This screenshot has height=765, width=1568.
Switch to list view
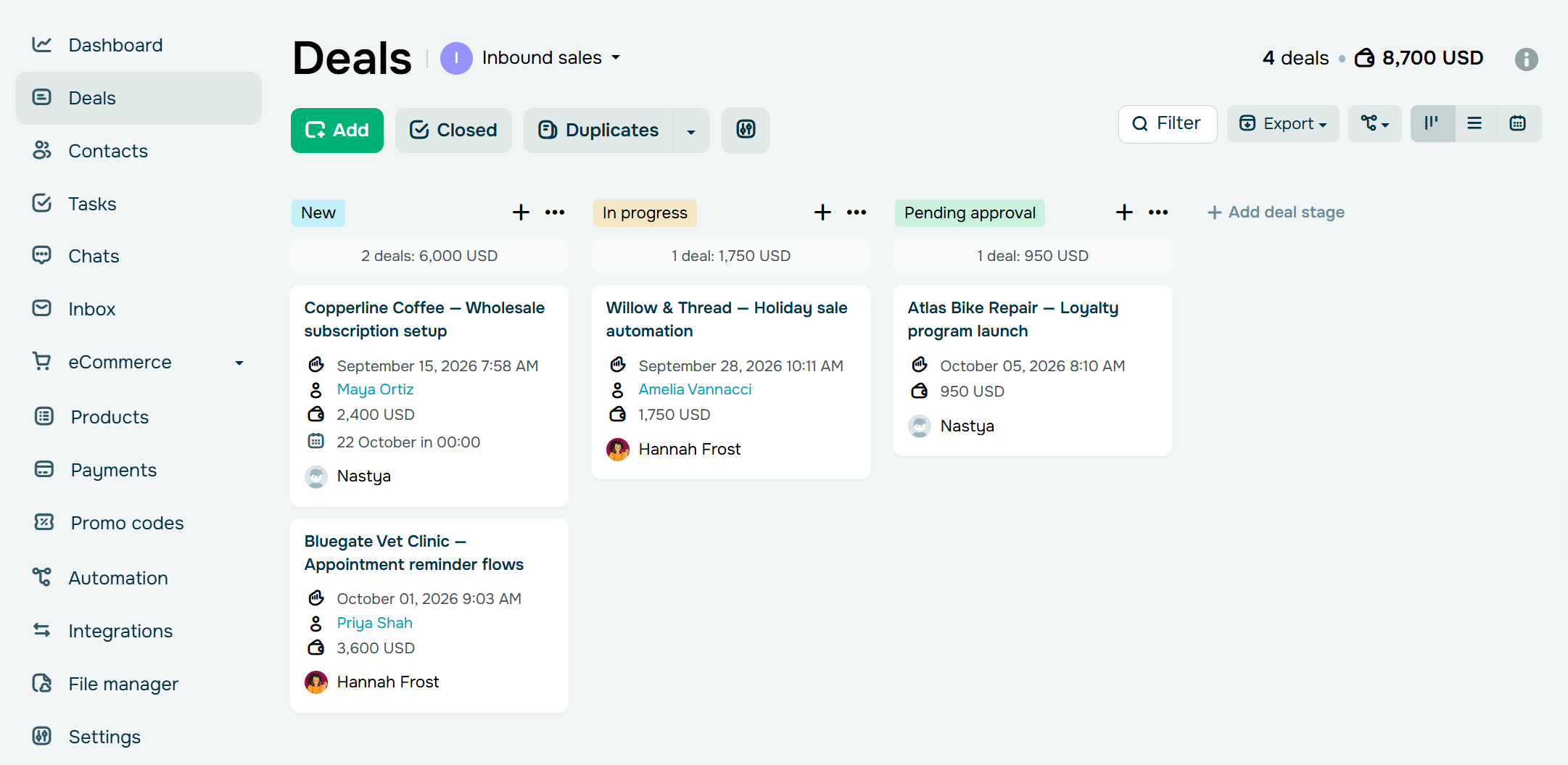pos(1474,123)
